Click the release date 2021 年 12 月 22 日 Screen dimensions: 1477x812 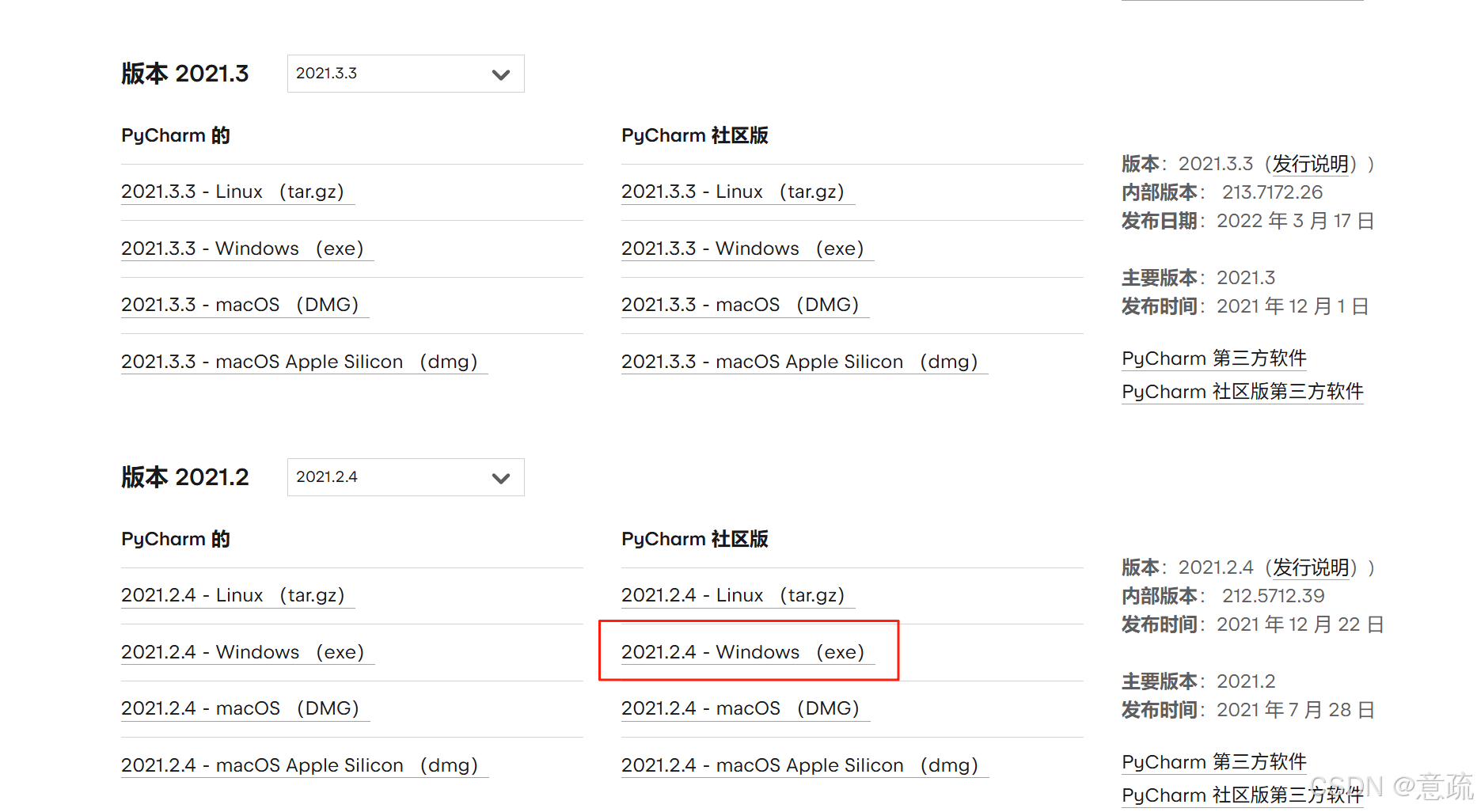click(x=1300, y=624)
